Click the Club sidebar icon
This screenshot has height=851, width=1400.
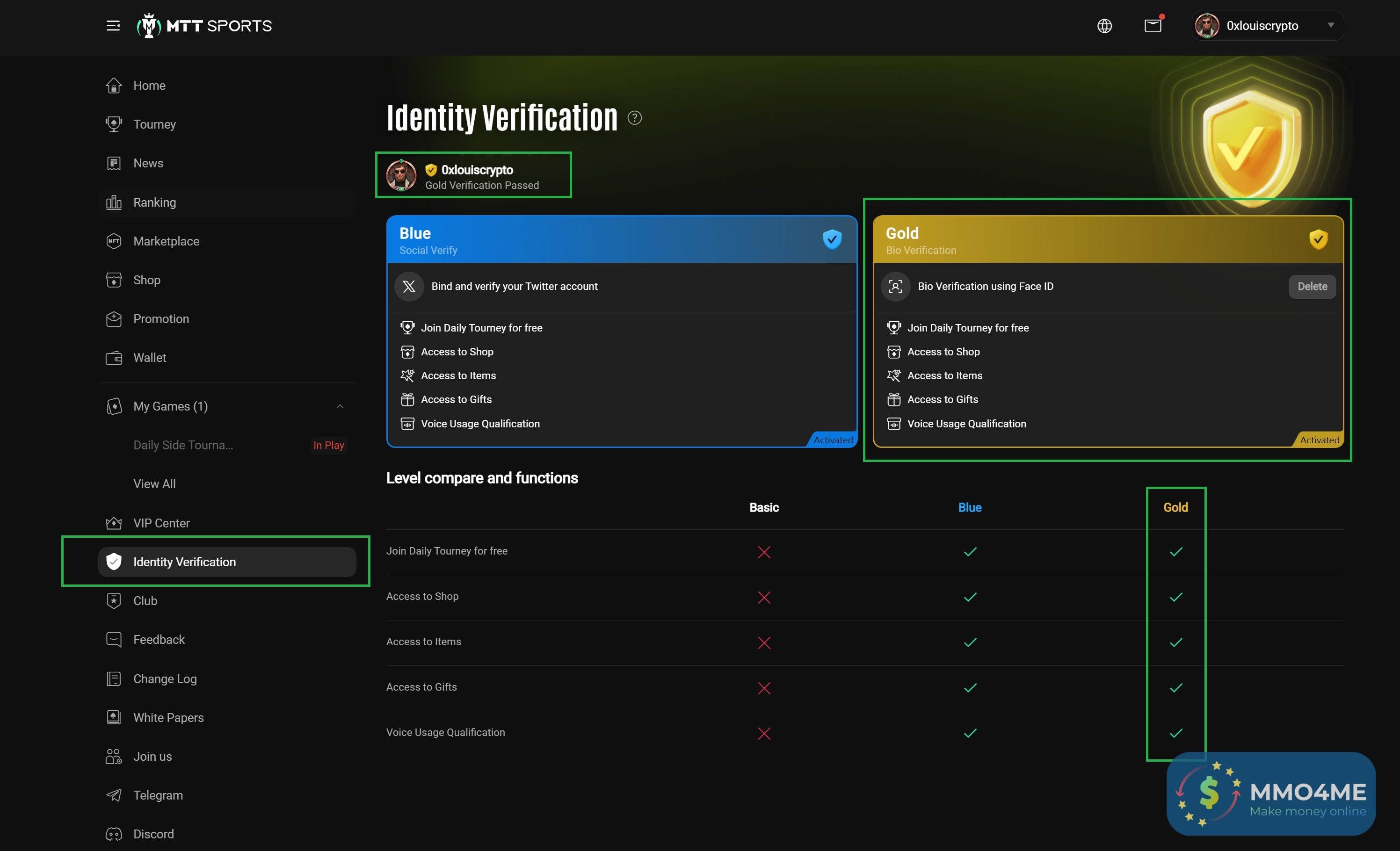pyautogui.click(x=114, y=600)
